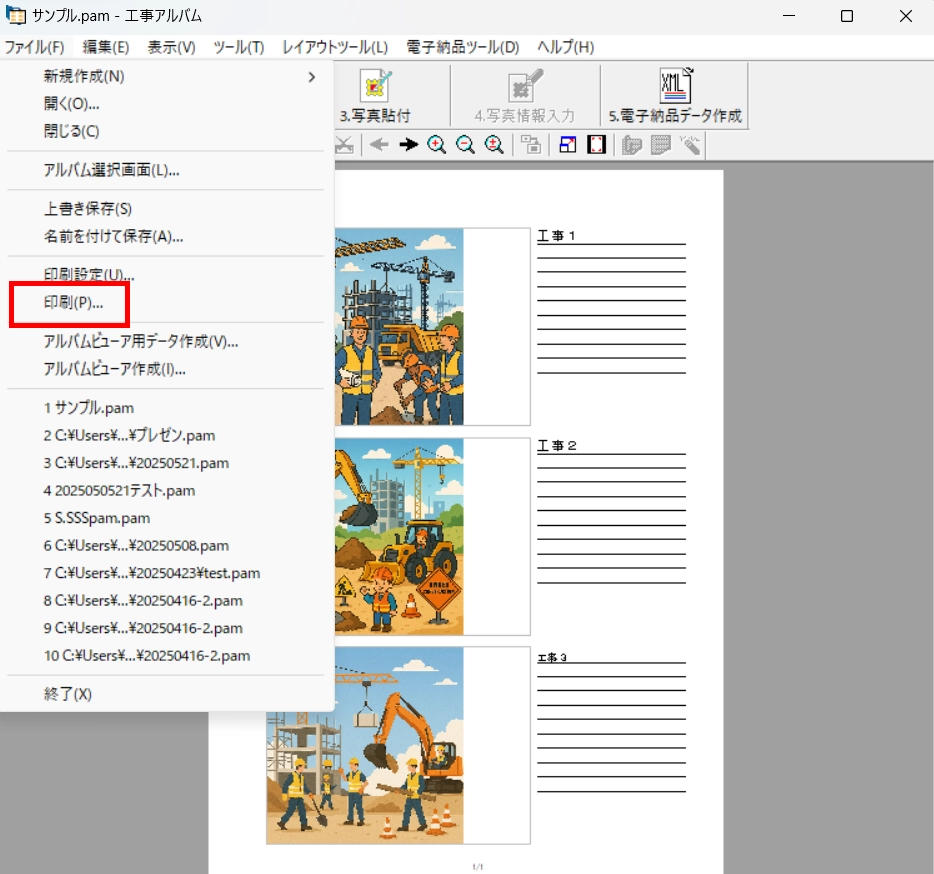The width and height of the screenshot is (934, 874).
Task: Open the 編集 menu
Action: click(x=104, y=46)
